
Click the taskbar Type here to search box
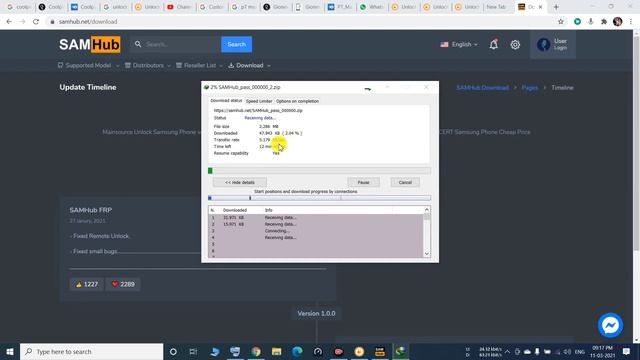(91, 351)
